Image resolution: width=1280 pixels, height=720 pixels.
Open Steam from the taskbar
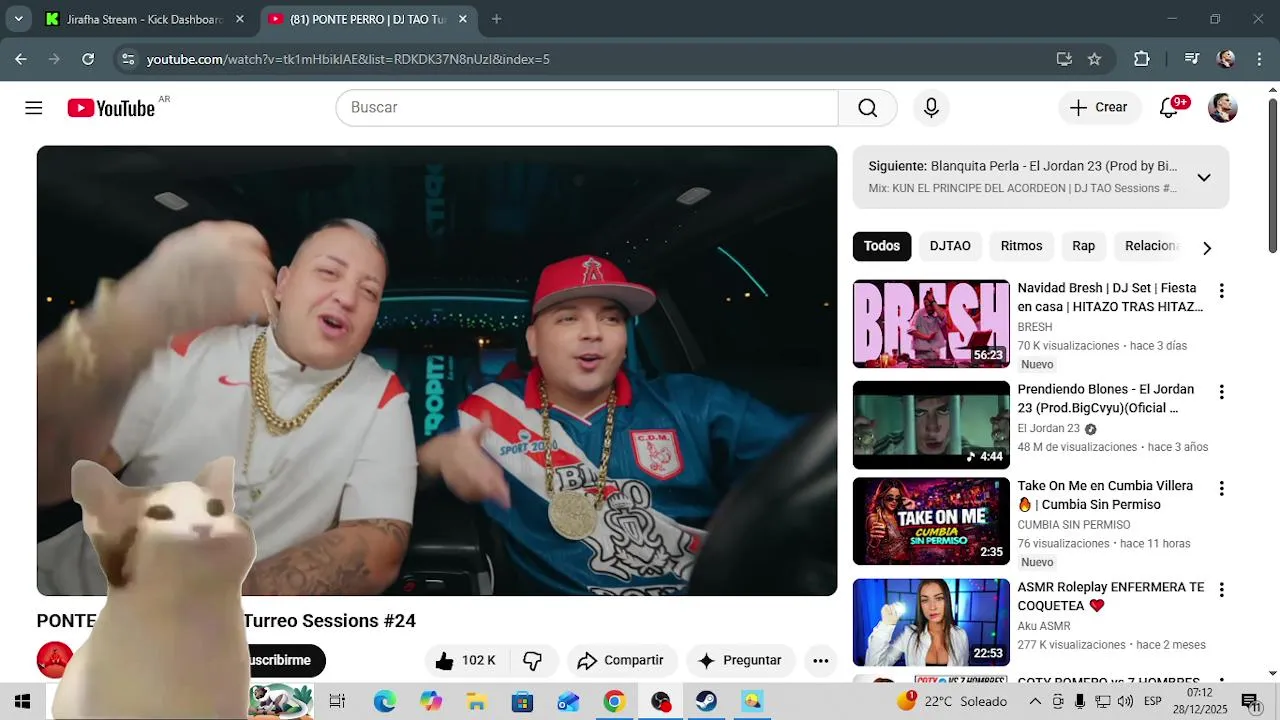point(706,702)
